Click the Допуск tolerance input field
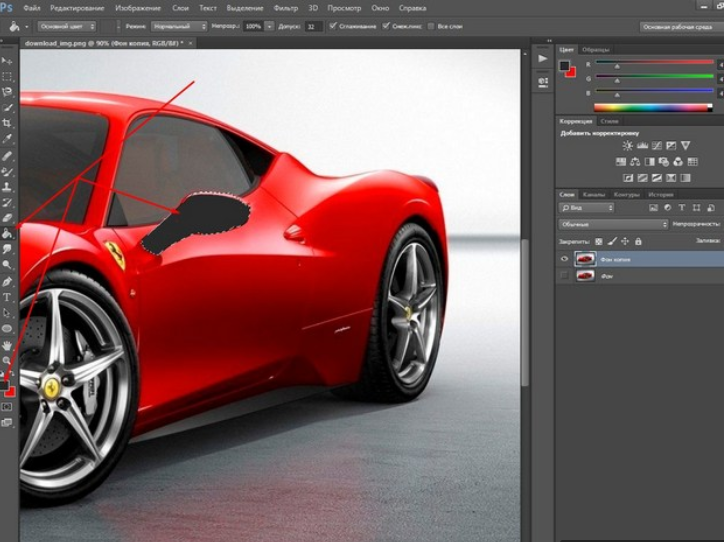Viewport: 725px width, 542px height. pos(313,26)
